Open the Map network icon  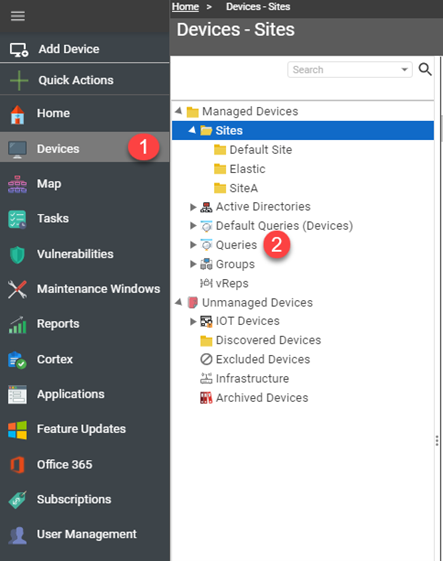tap(17, 184)
